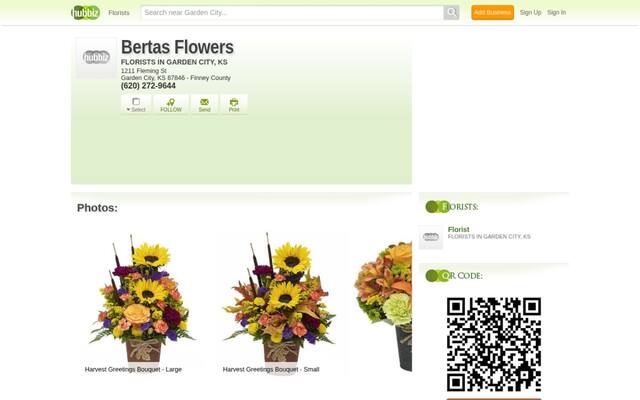Open the Select dropdown under business info
This screenshot has height=400, width=640.
point(136,104)
